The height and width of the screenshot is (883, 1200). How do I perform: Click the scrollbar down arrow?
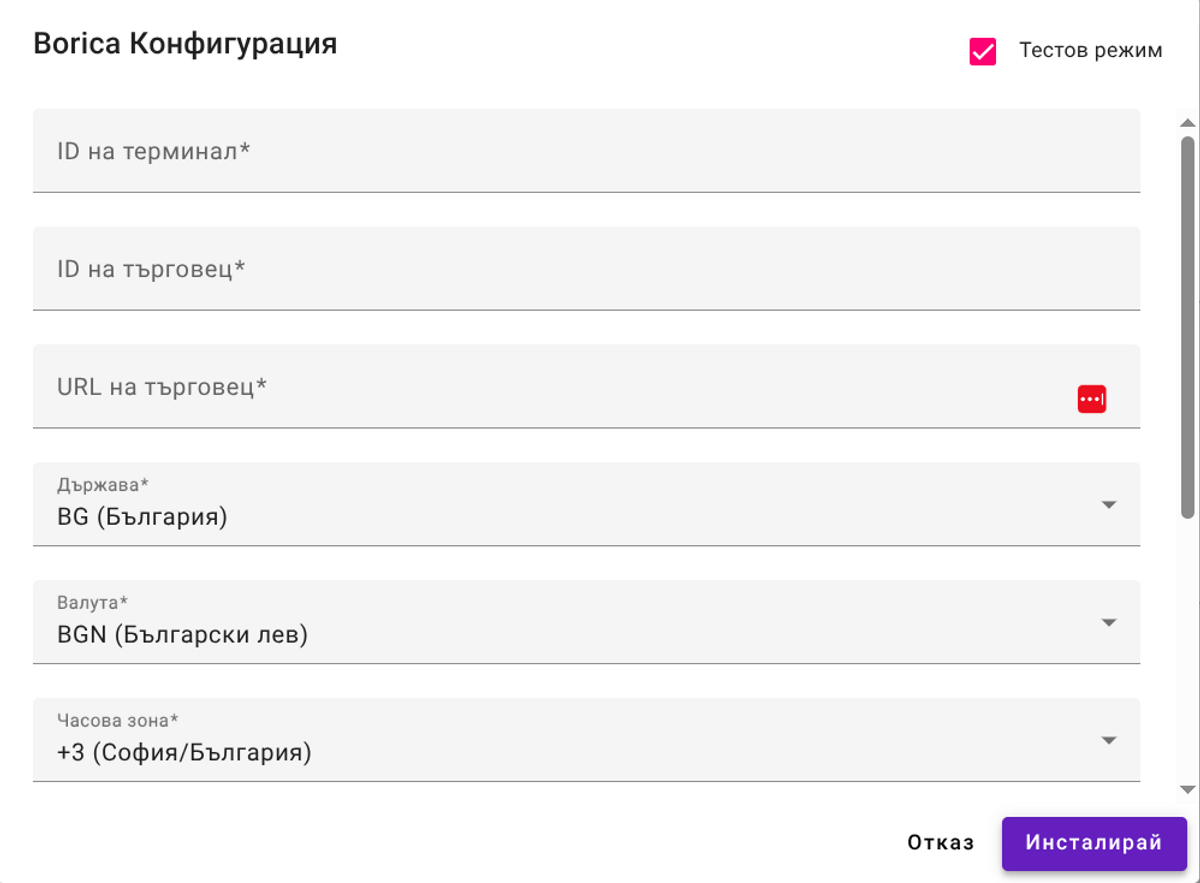1188,790
